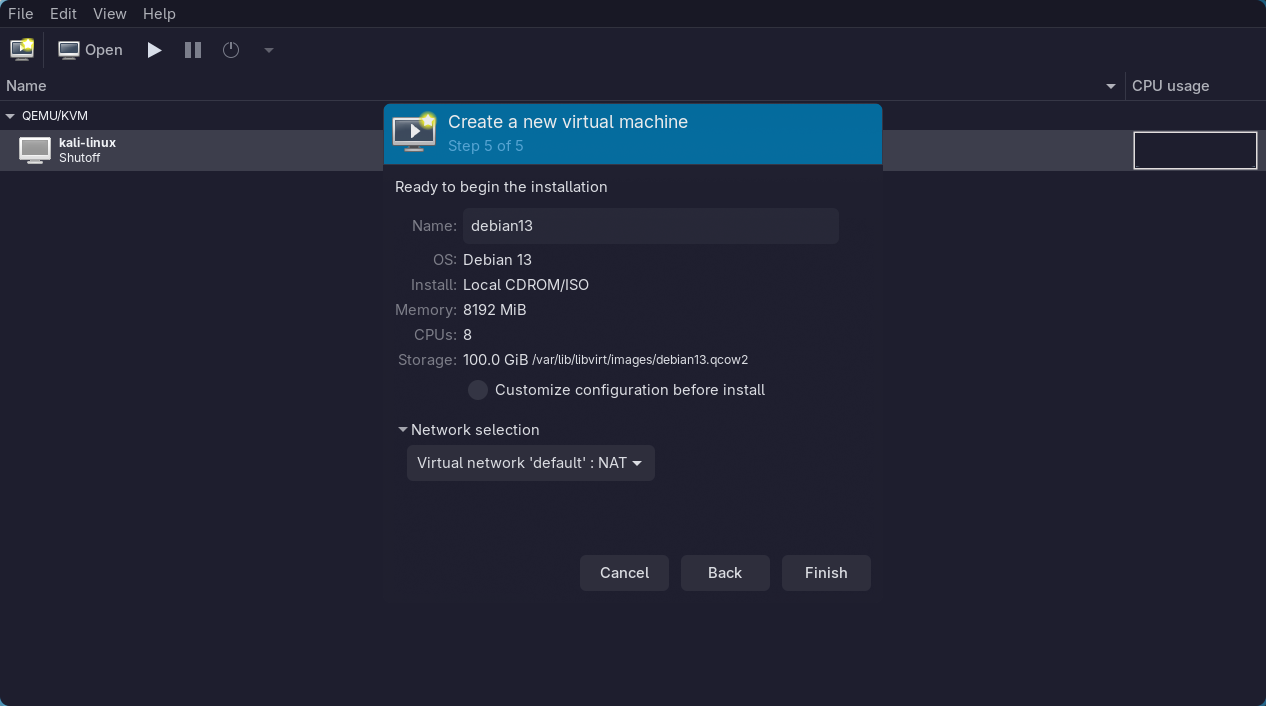Click the wizard dialog's virtual machine icon
The width and height of the screenshot is (1266, 706).
point(414,132)
